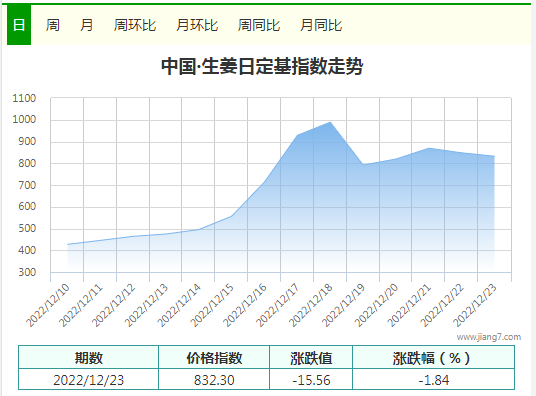Click the 300 y-axis label
The image size is (536, 396).
click(x=27, y=272)
